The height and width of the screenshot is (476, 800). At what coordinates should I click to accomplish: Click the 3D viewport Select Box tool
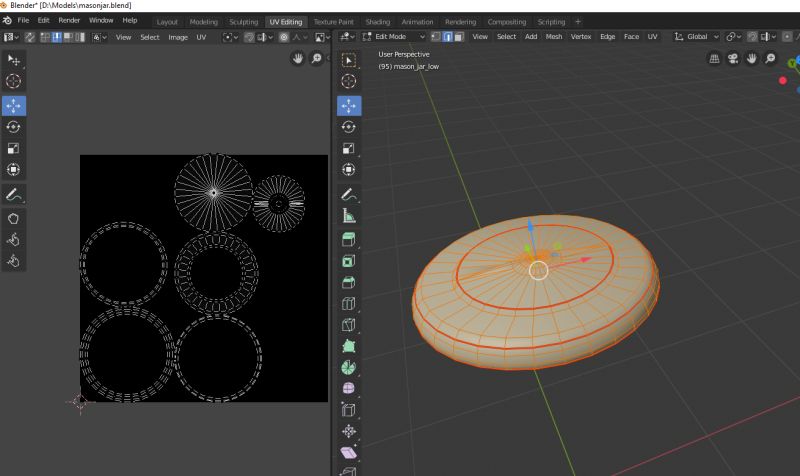pyautogui.click(x=349, y=60)
